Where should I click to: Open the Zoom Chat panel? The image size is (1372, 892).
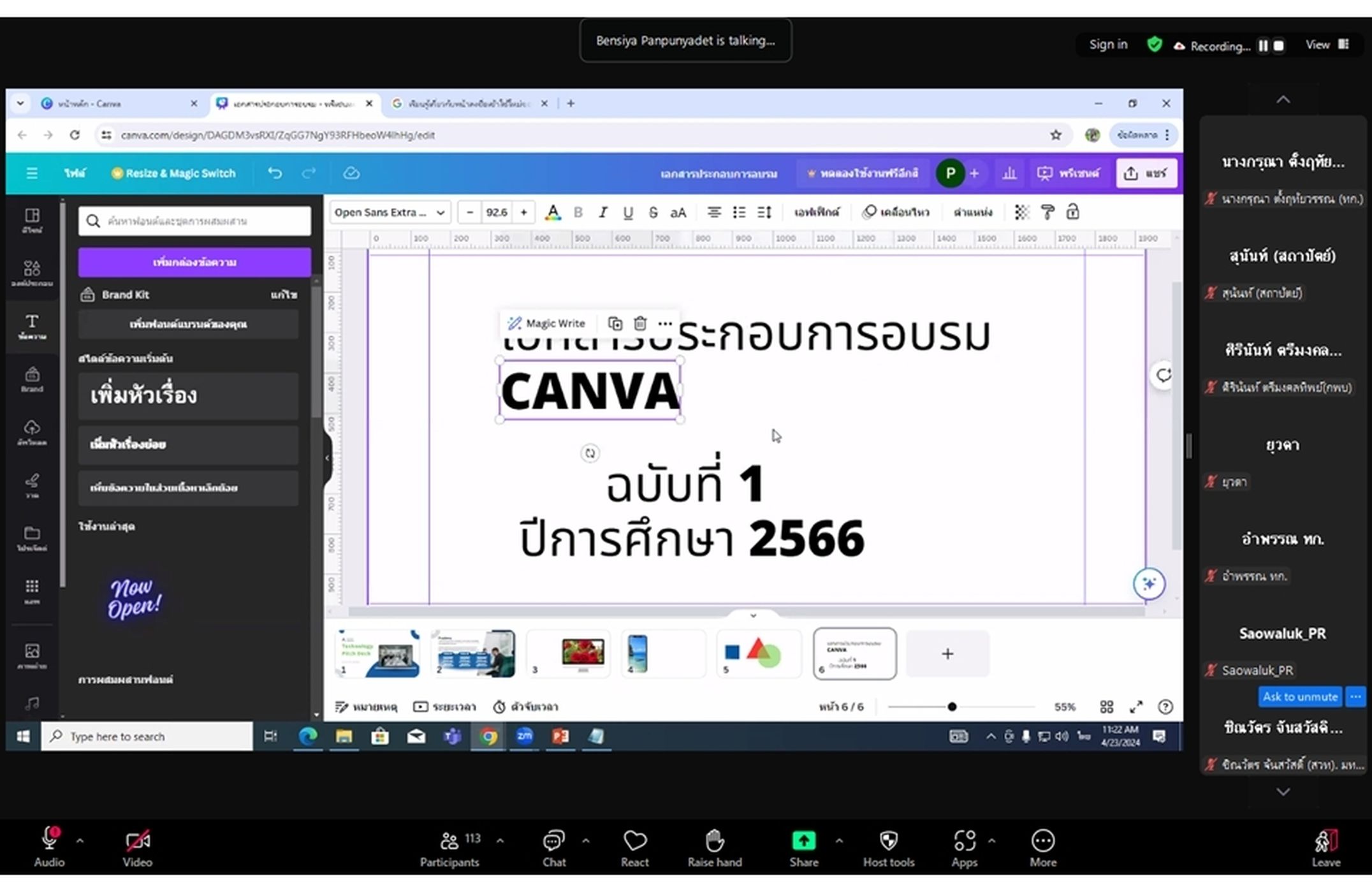pos(553,849)
